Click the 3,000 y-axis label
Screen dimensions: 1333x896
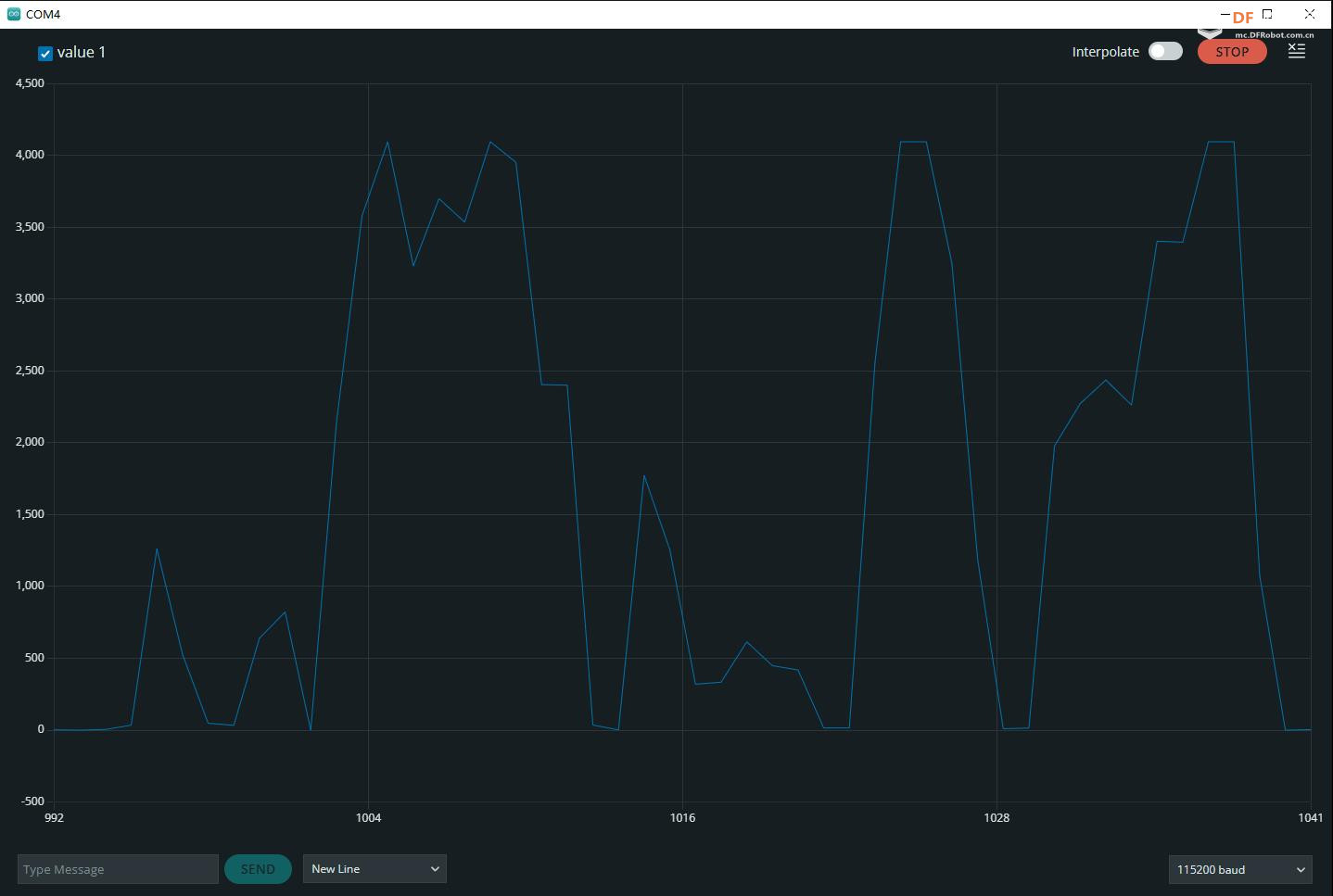tap(30, 298)
